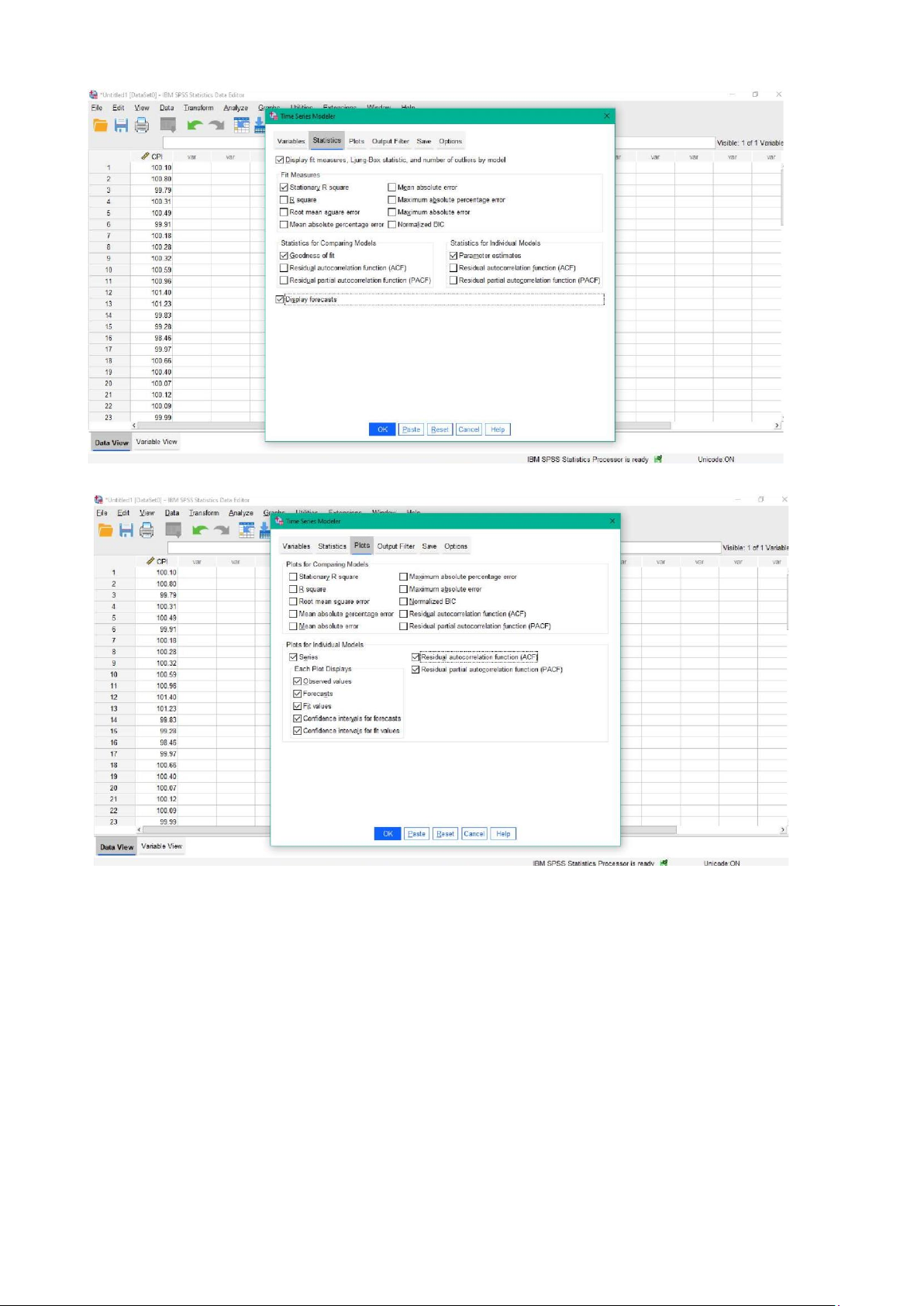The height and width of the screenshot is (1306, 924).
Task: Open the File menu behind the Plots dialog
Action: [x=102, y=513]
